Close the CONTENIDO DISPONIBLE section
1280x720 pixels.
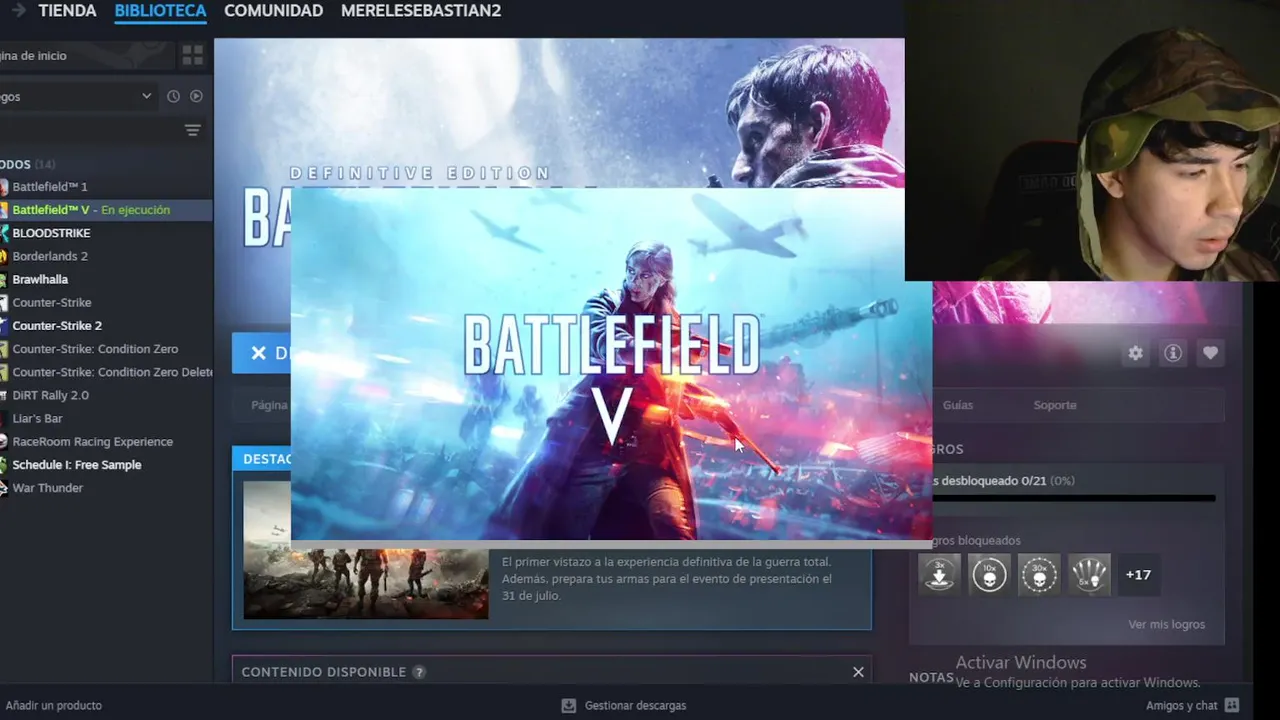tap(858, 672)
